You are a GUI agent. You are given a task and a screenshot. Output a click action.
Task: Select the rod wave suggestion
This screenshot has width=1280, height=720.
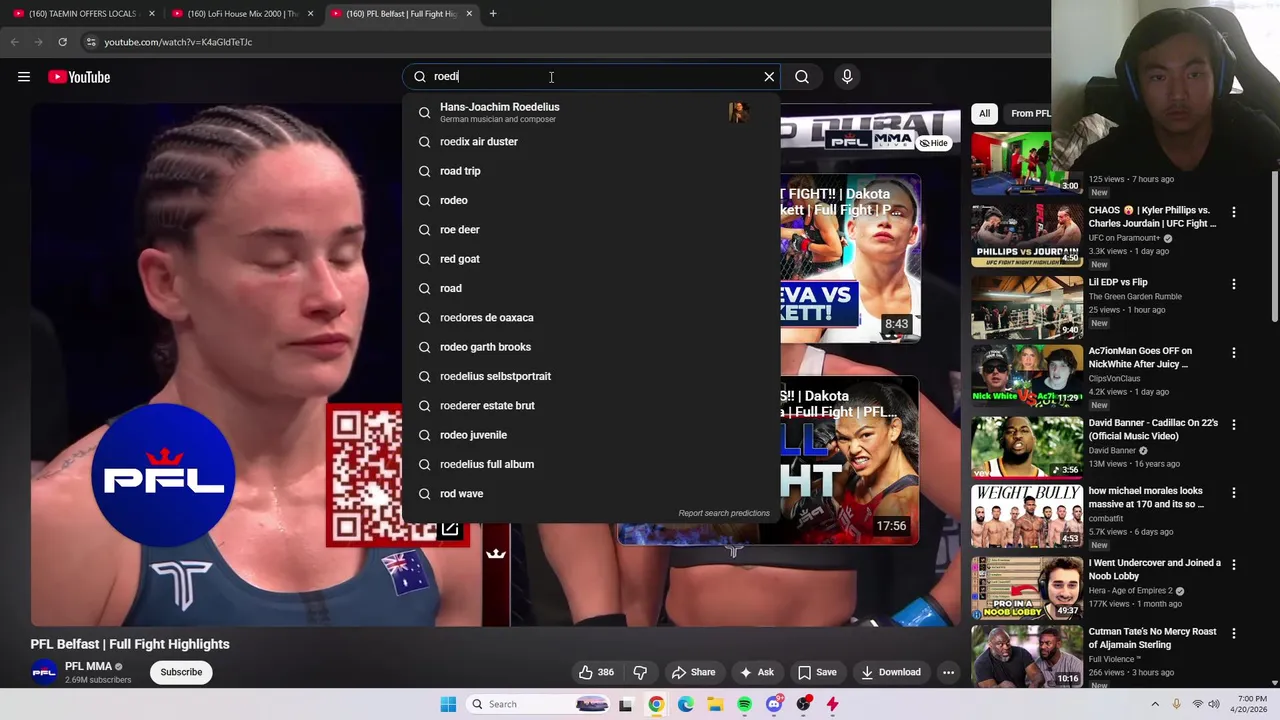point(591,494)
